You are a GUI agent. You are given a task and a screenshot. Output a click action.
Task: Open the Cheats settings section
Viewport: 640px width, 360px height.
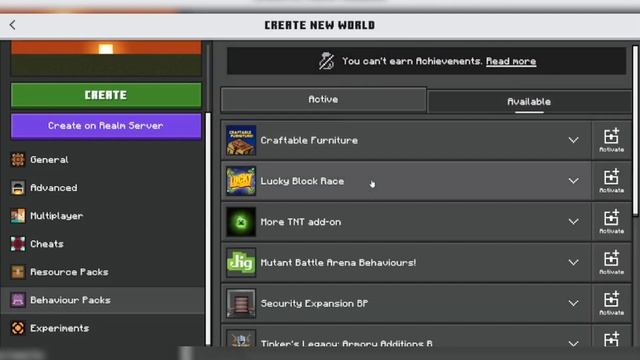(x=103, y=244)
